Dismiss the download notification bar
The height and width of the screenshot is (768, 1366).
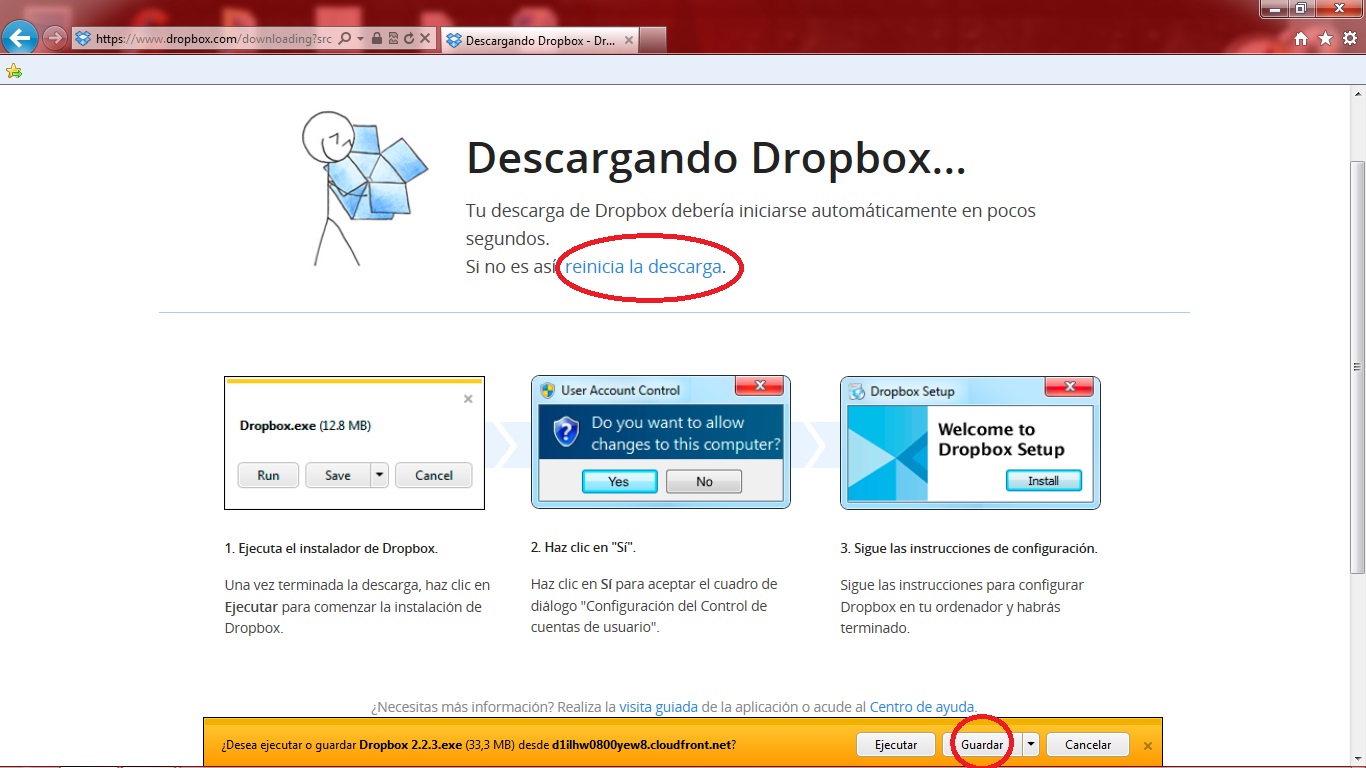click(x=1148, y=745)
